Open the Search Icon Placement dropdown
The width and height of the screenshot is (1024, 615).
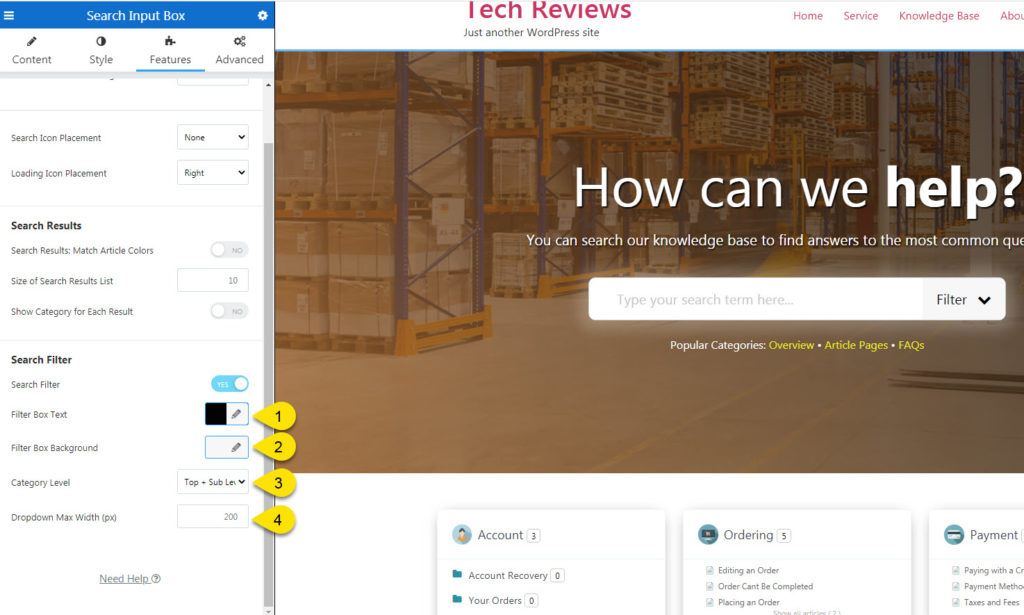[x=212, y=137]
